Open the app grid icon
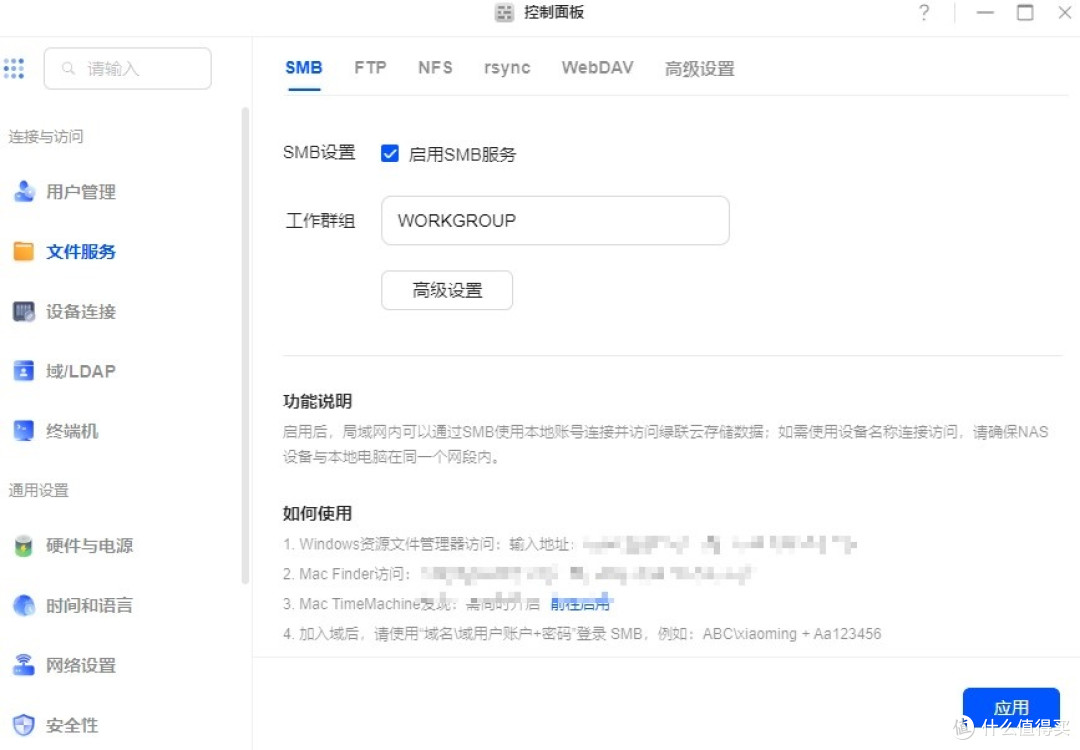This screenshot has width=1080, height=750. click(14, 68)
